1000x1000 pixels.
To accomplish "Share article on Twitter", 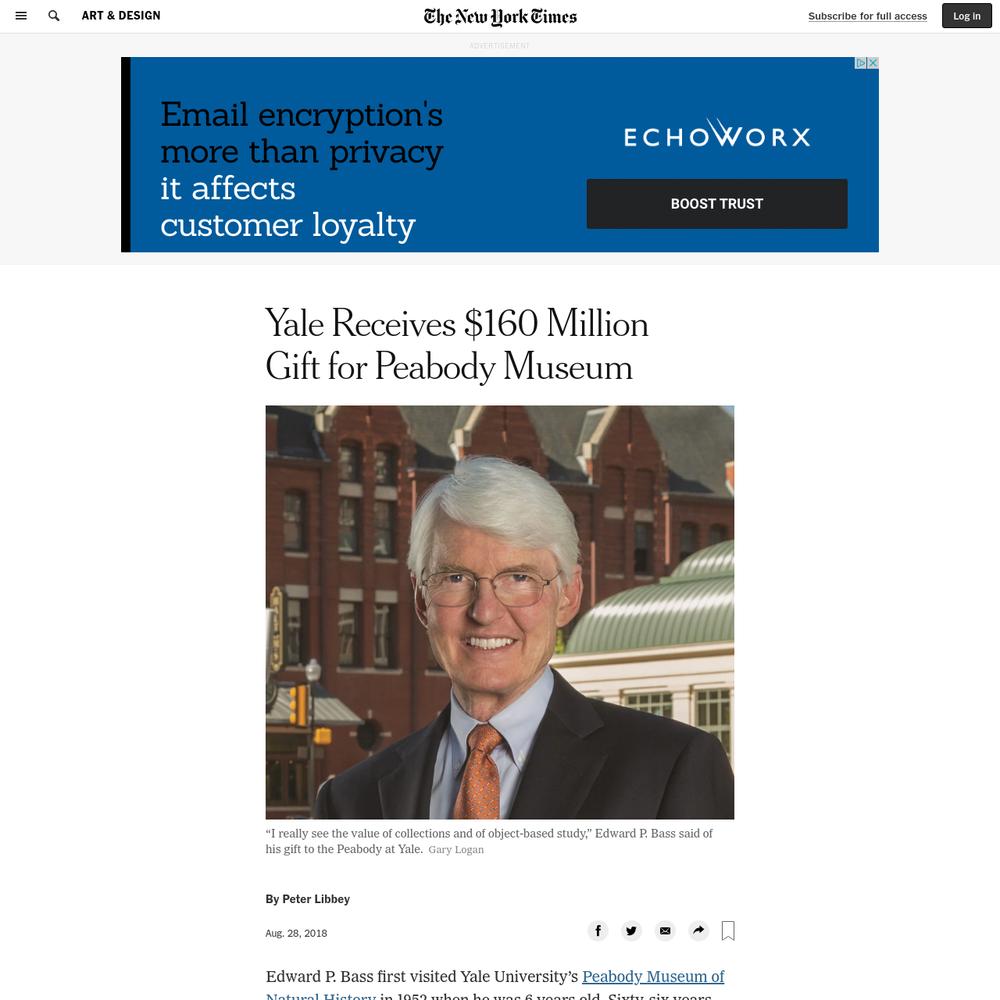I will click(x=631, y=930).
